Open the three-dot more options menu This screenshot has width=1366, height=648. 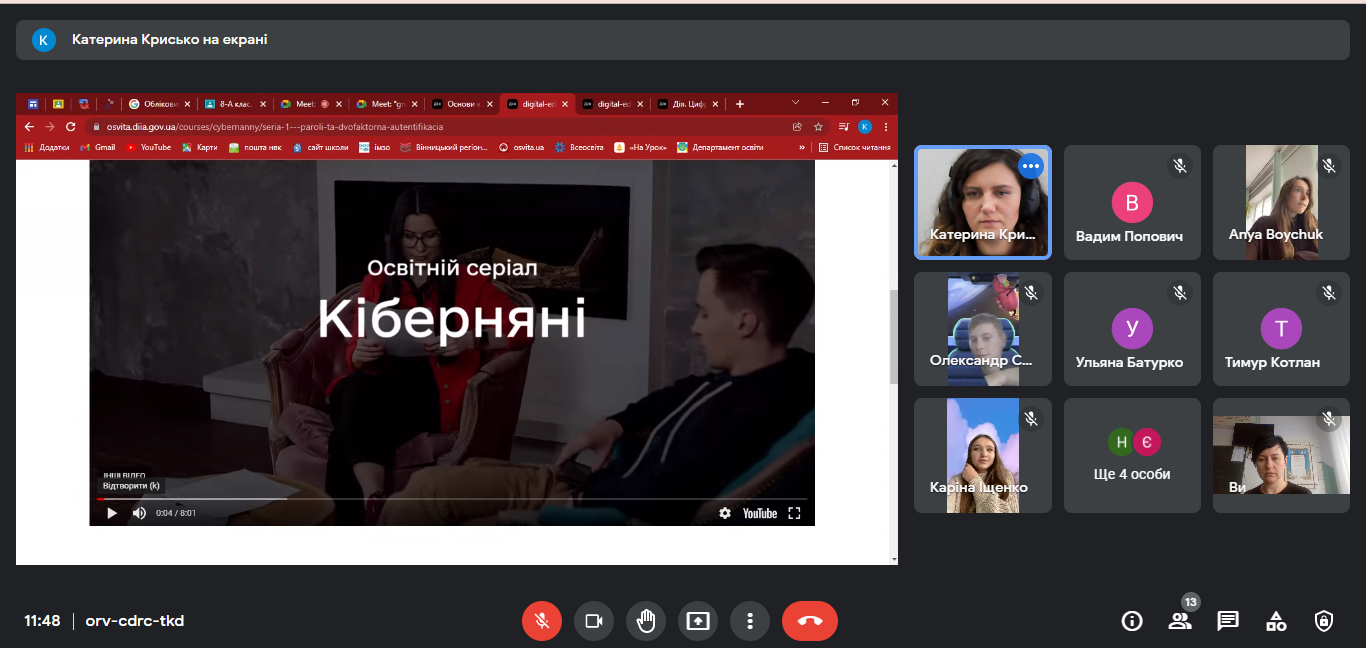(x=750, y=621)
